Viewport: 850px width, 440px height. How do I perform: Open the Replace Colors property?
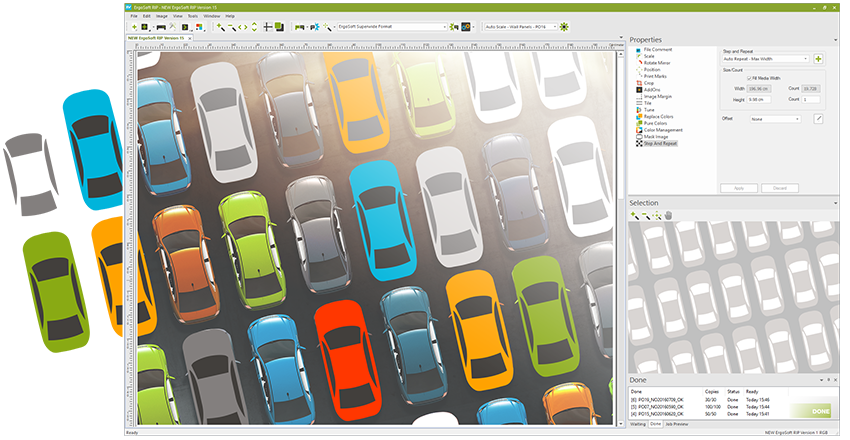(660, 117)
